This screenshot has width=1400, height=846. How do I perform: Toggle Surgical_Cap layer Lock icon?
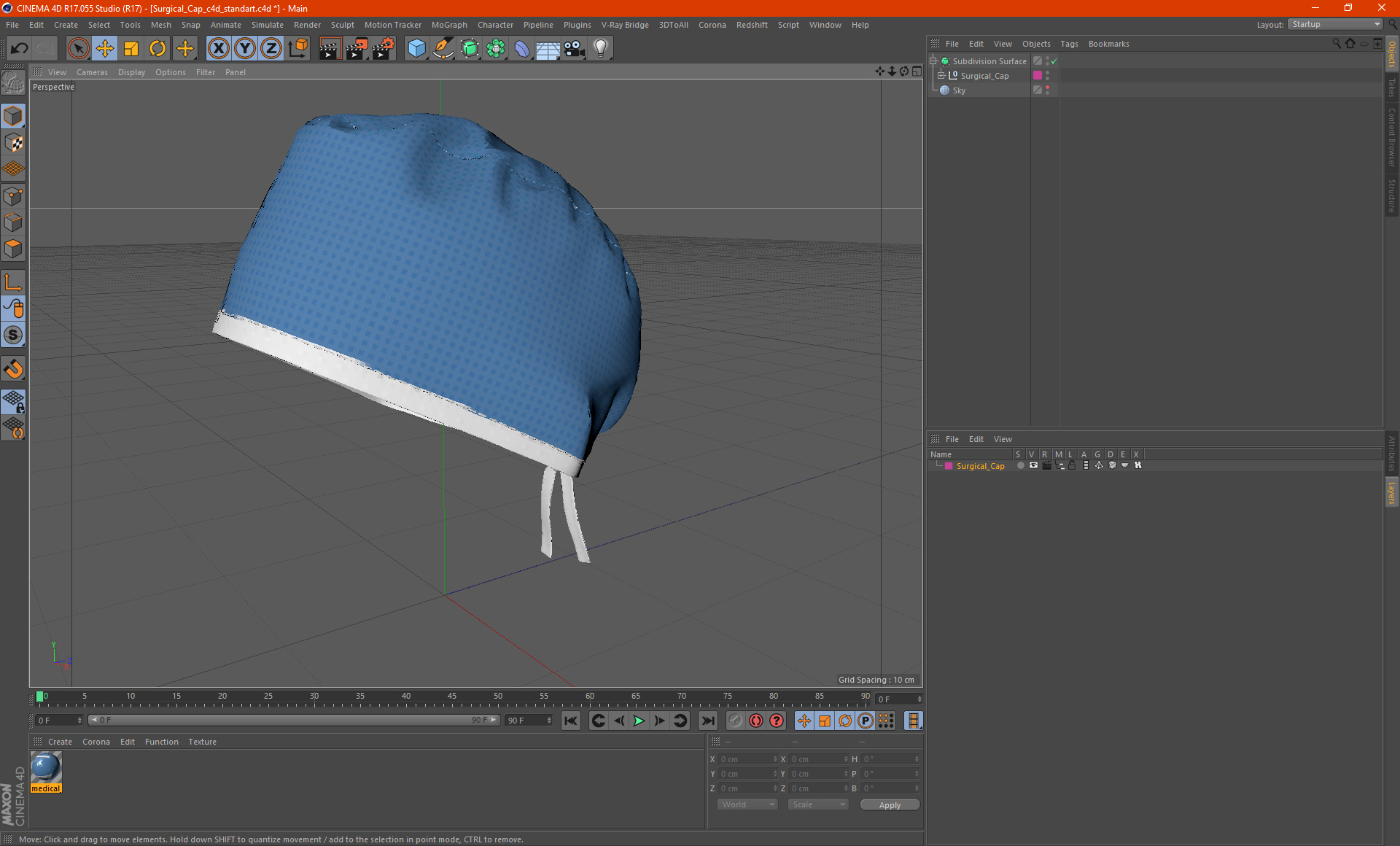pyautogui.click(x=1072, y=465)
